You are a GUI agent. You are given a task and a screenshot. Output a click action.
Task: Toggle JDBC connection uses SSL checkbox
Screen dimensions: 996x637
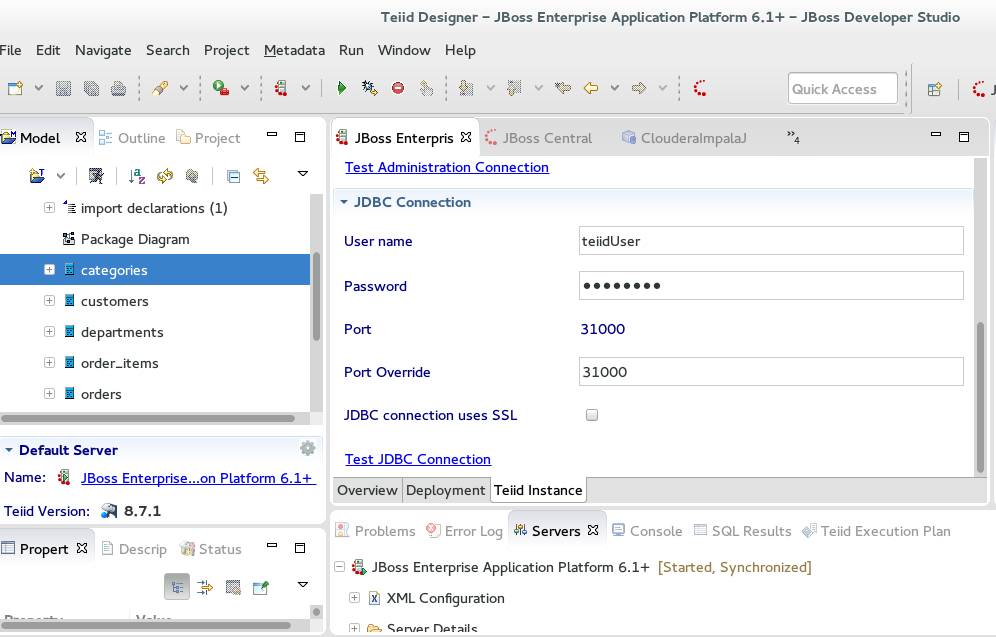tap(592, 415)
